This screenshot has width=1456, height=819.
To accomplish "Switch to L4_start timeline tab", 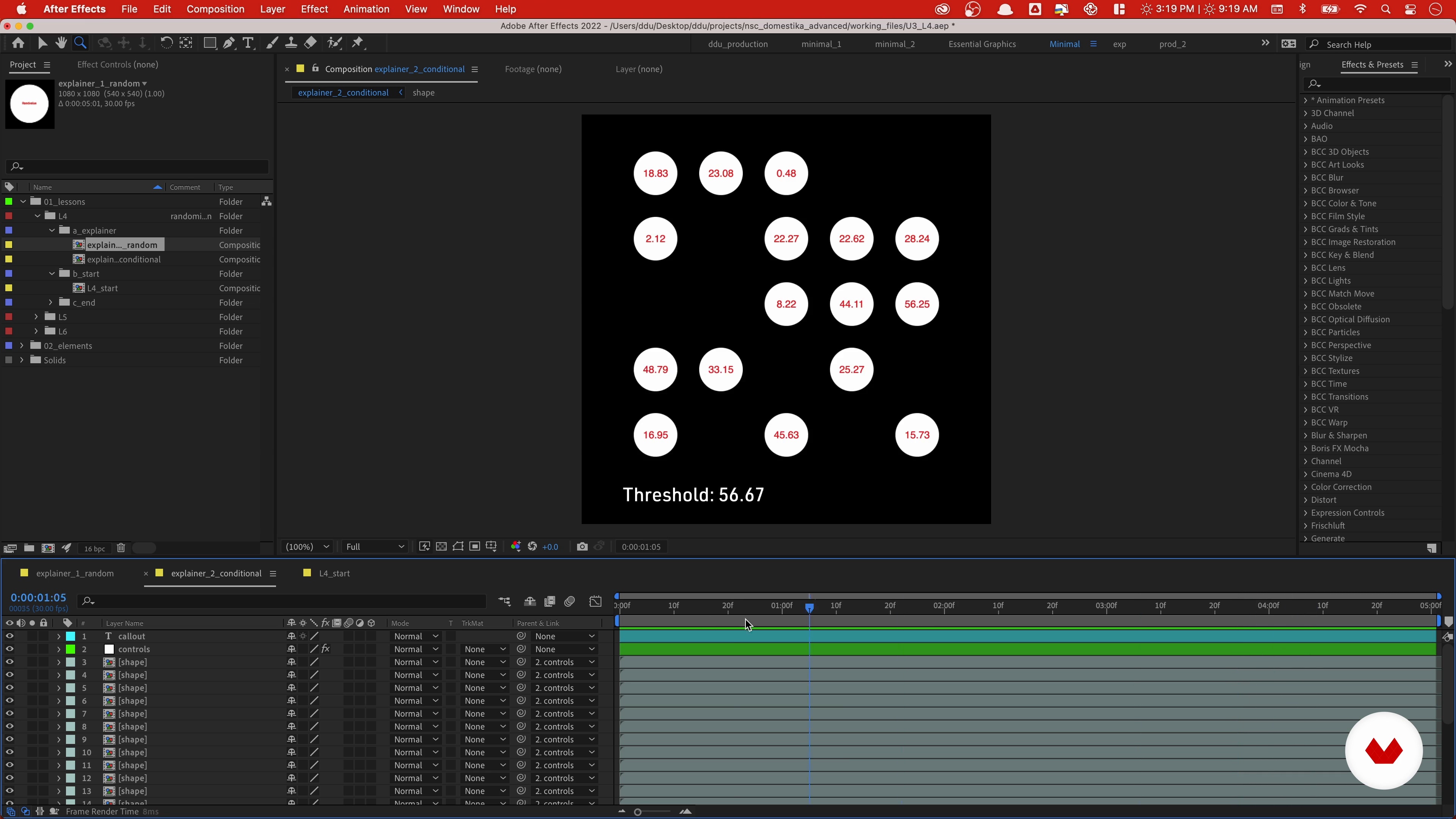I will (x=334, y=573).
